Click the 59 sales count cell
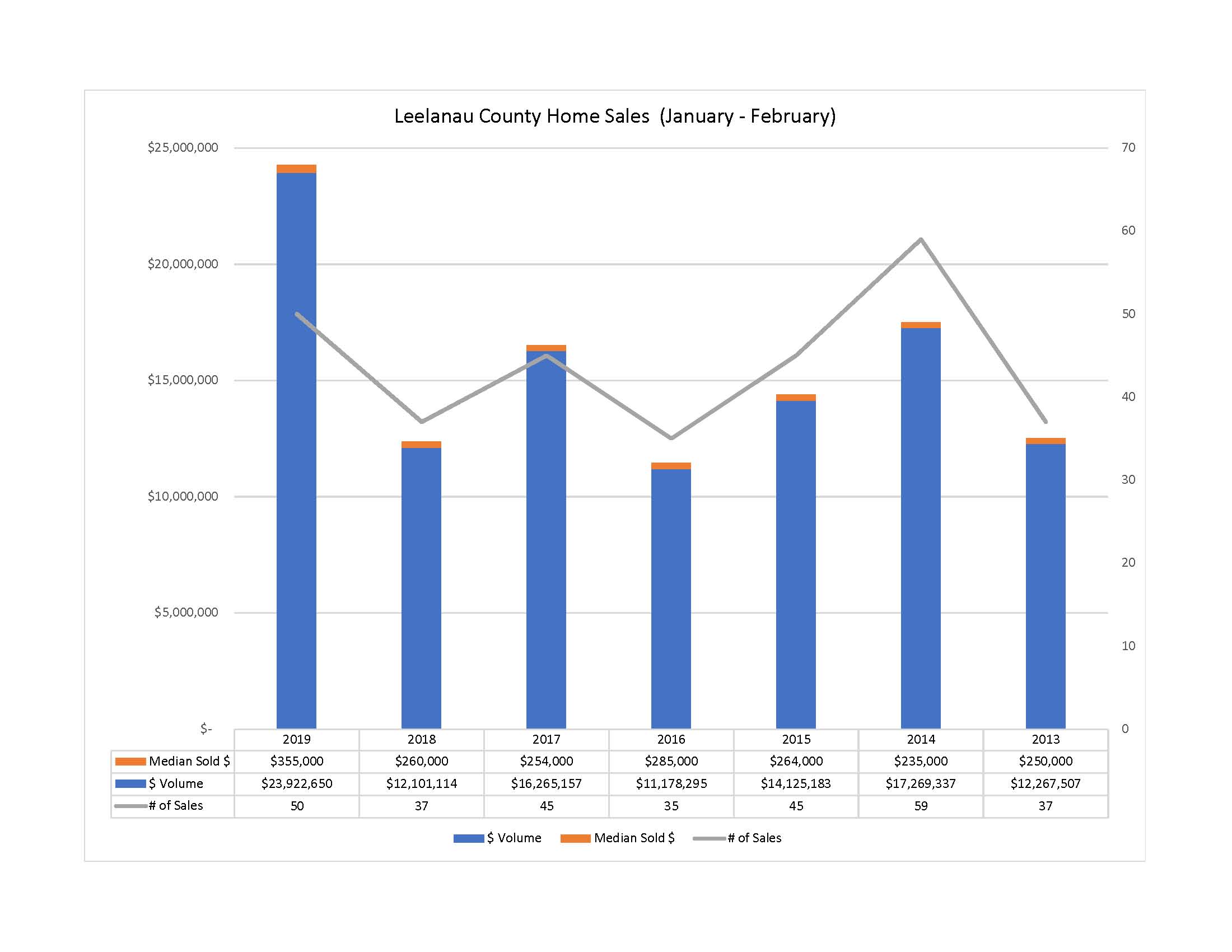The width and height of the screenshot is (1232, 952). pos(921,806)
